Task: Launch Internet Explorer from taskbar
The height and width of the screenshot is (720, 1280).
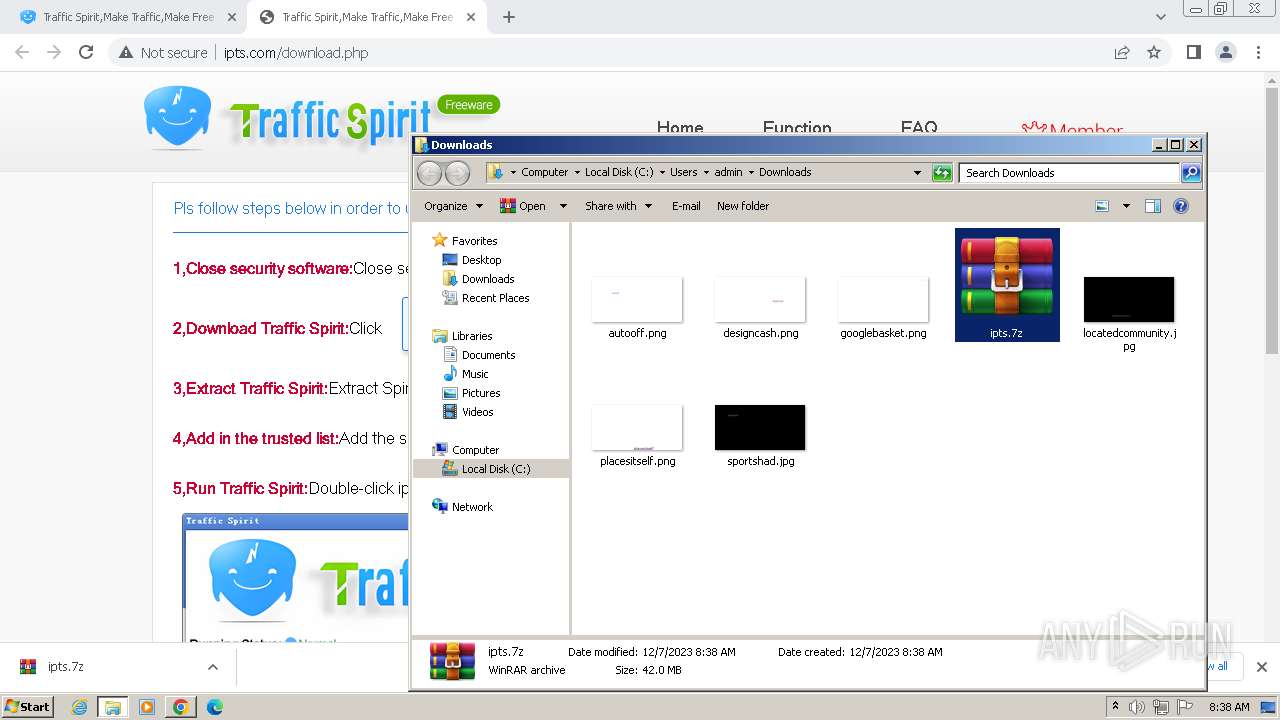Action: coord(80,707)
